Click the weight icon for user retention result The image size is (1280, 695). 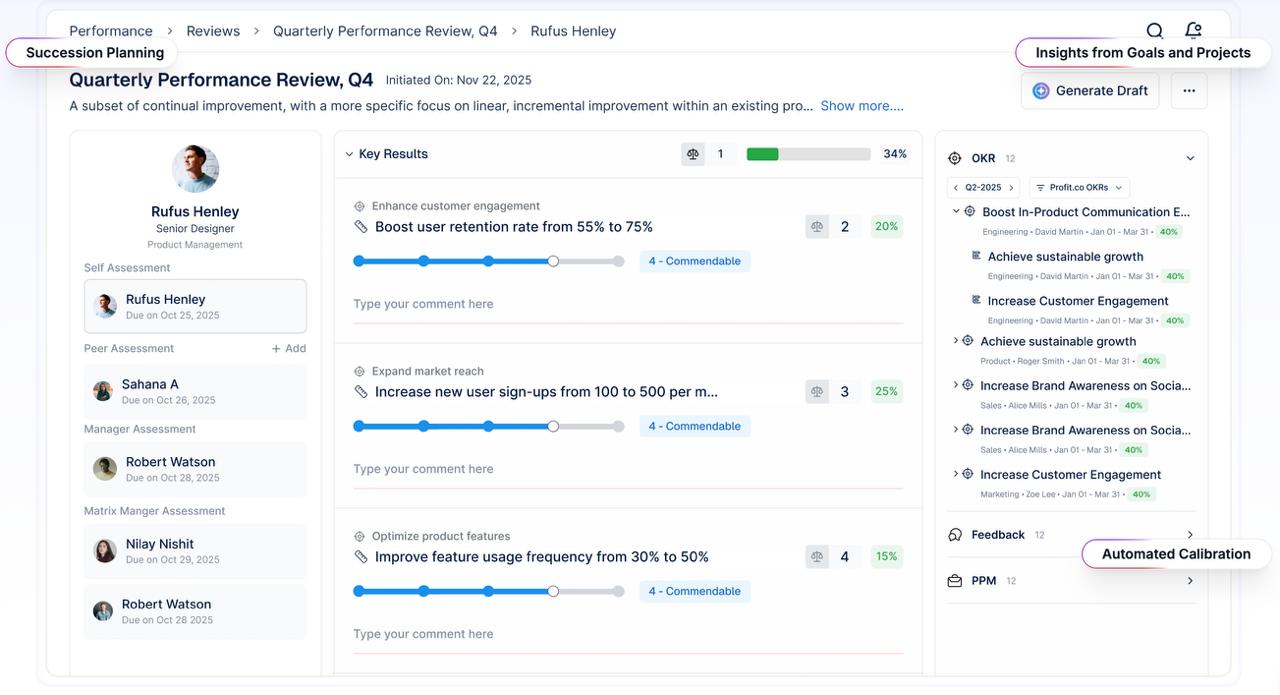click(817, 227)
